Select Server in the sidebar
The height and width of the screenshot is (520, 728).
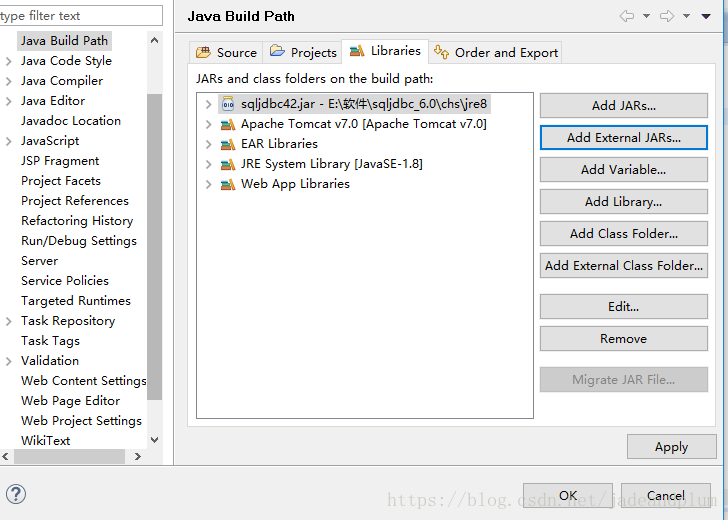39,260
